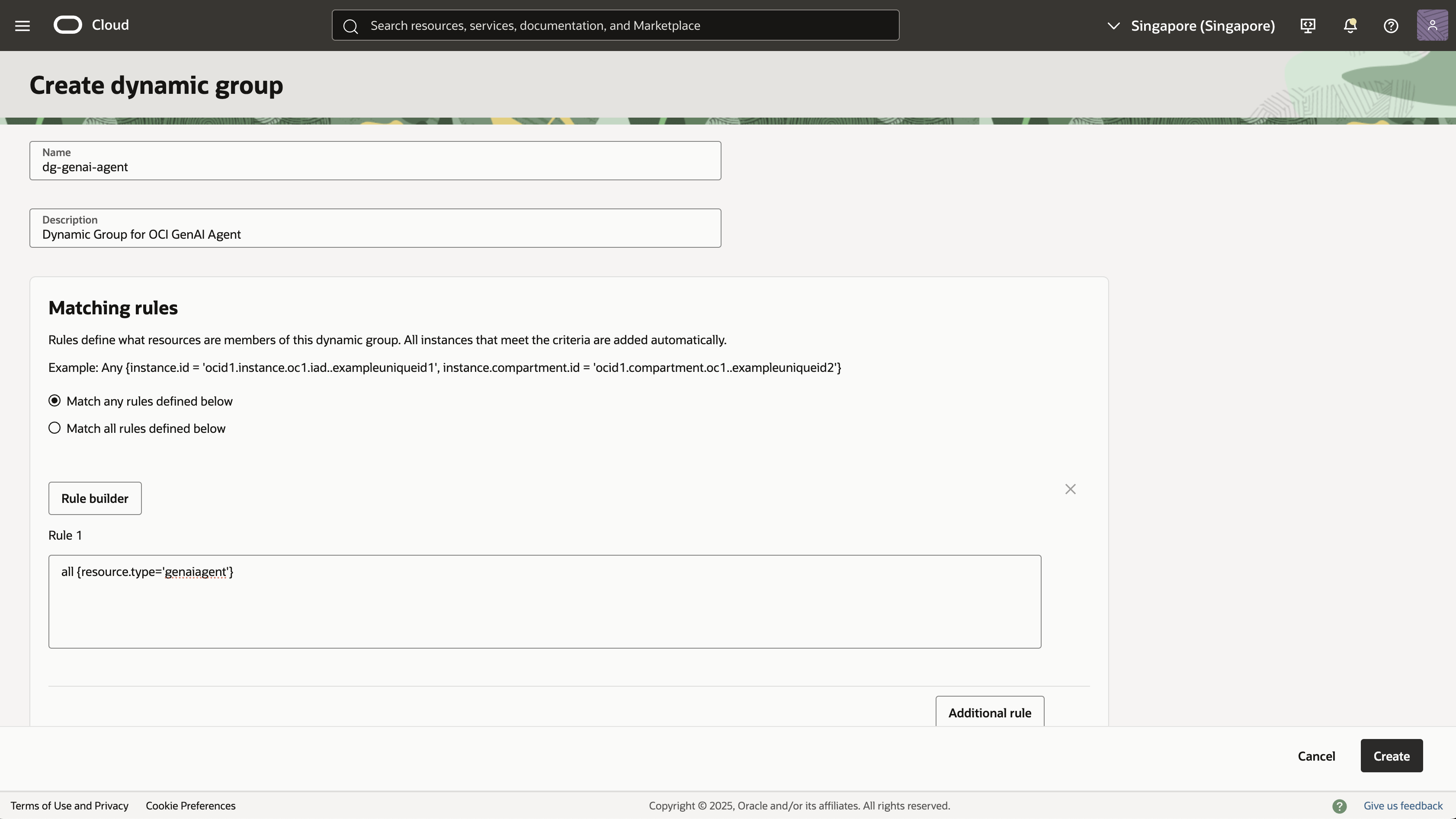The height and width of the screenshot is (819, 1456).
Task: Open the user profile avatar
Action: (1432, 26)
